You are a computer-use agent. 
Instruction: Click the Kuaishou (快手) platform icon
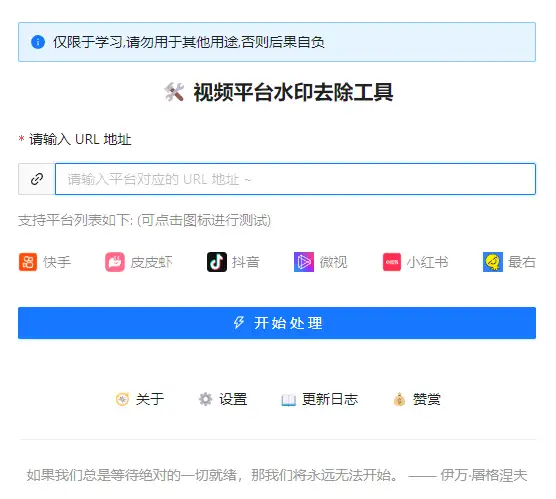[28, 262]
